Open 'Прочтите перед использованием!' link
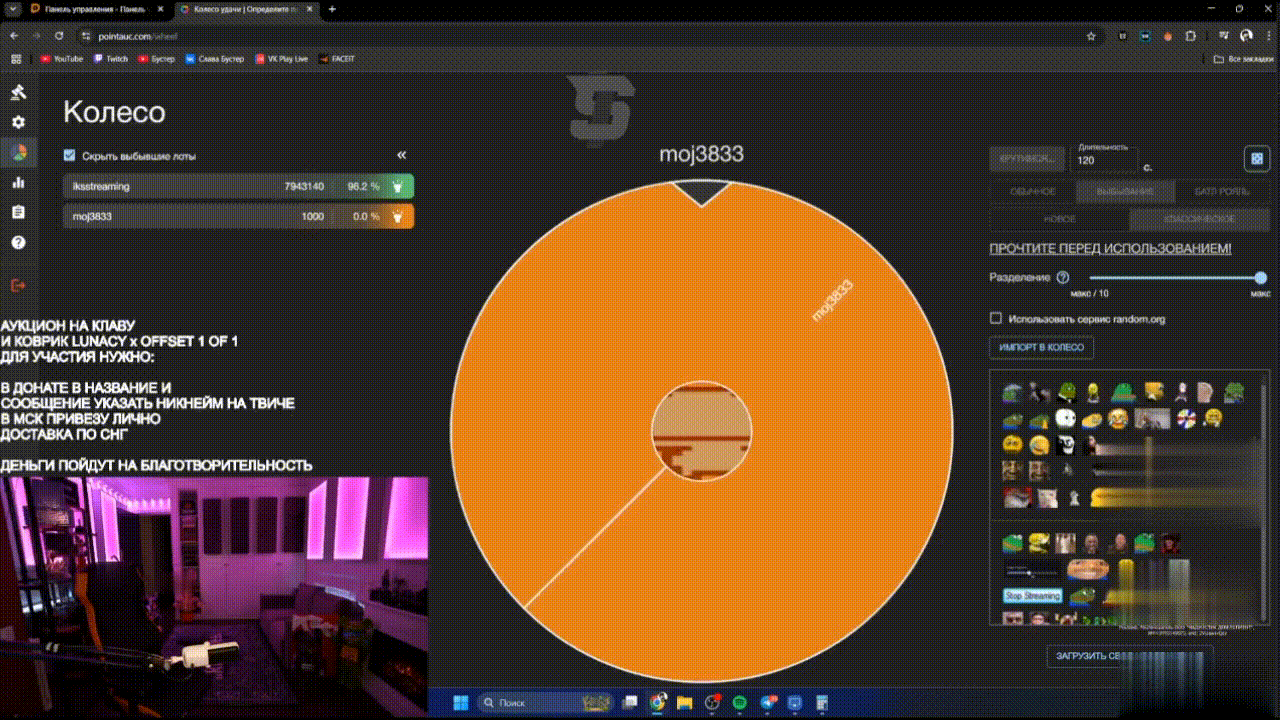The width and height of the screenshot is (1280, 720). tap(1110, 249)
